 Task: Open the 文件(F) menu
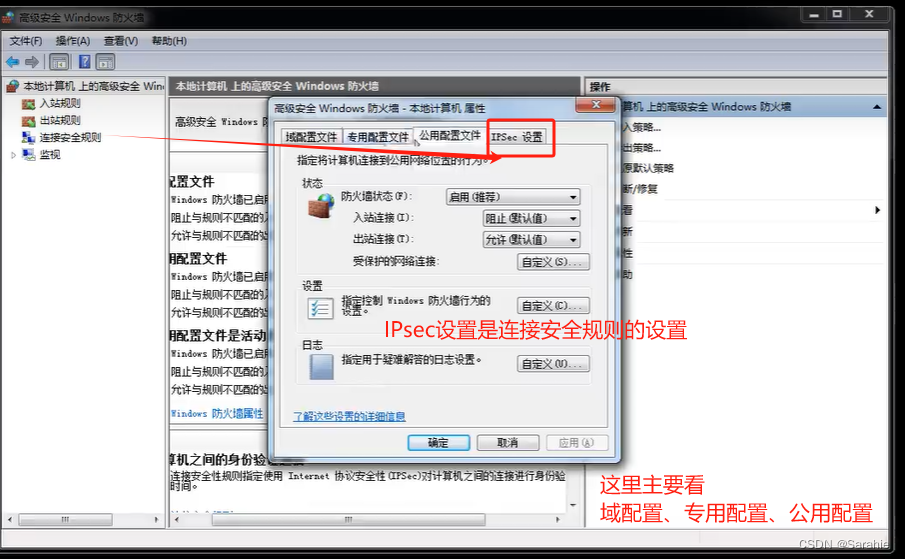(26, 41)
